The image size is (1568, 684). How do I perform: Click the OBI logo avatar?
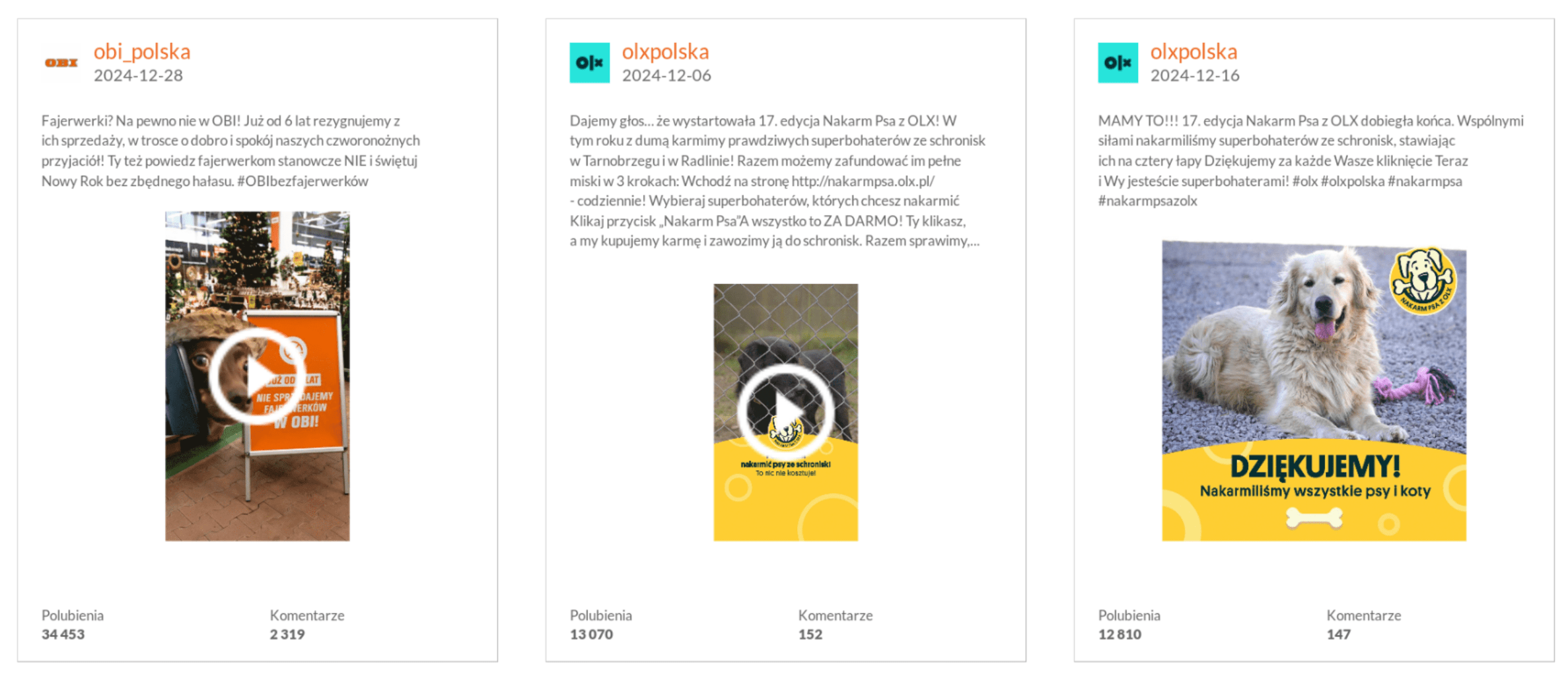(x=61, y=63)
